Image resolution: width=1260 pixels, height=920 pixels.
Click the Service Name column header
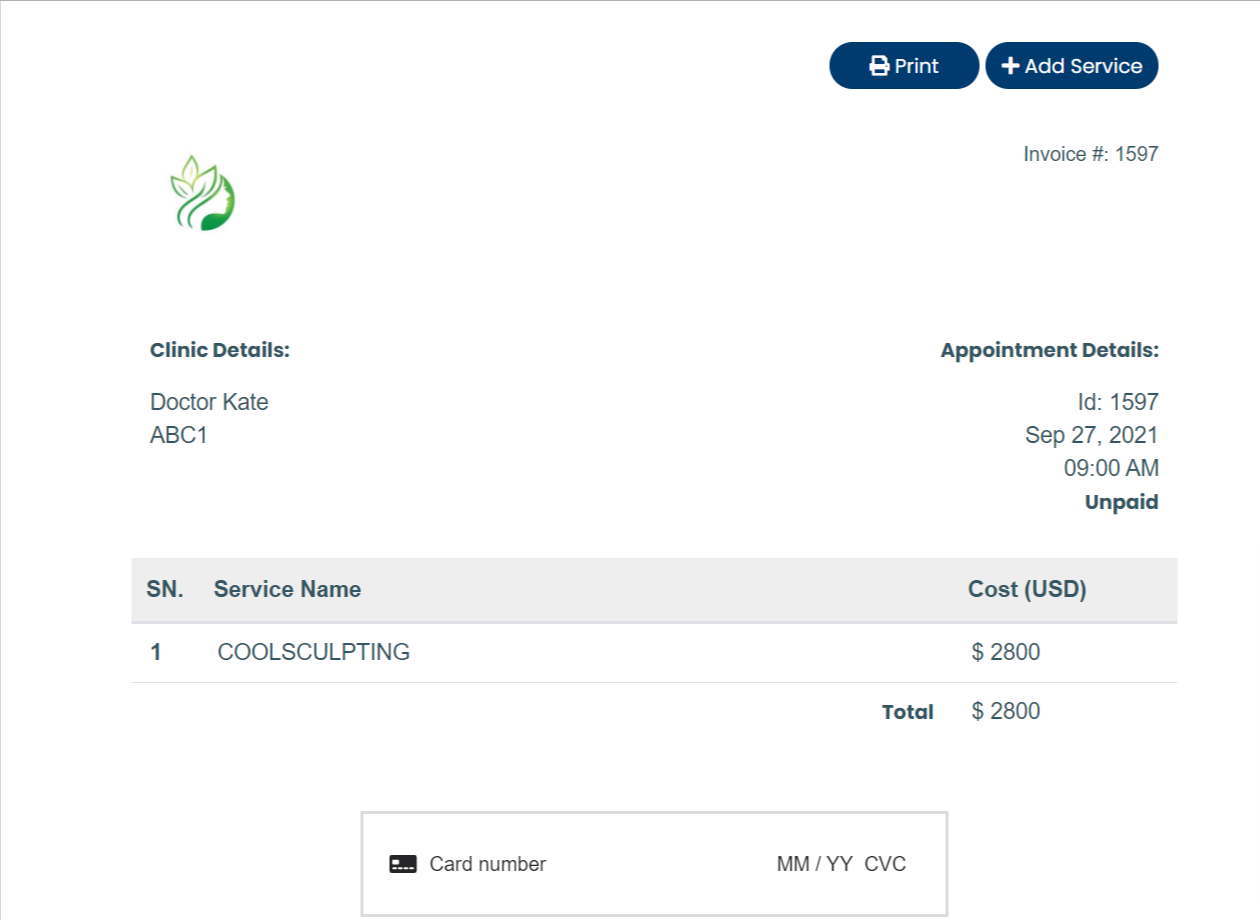coord(287,589)
